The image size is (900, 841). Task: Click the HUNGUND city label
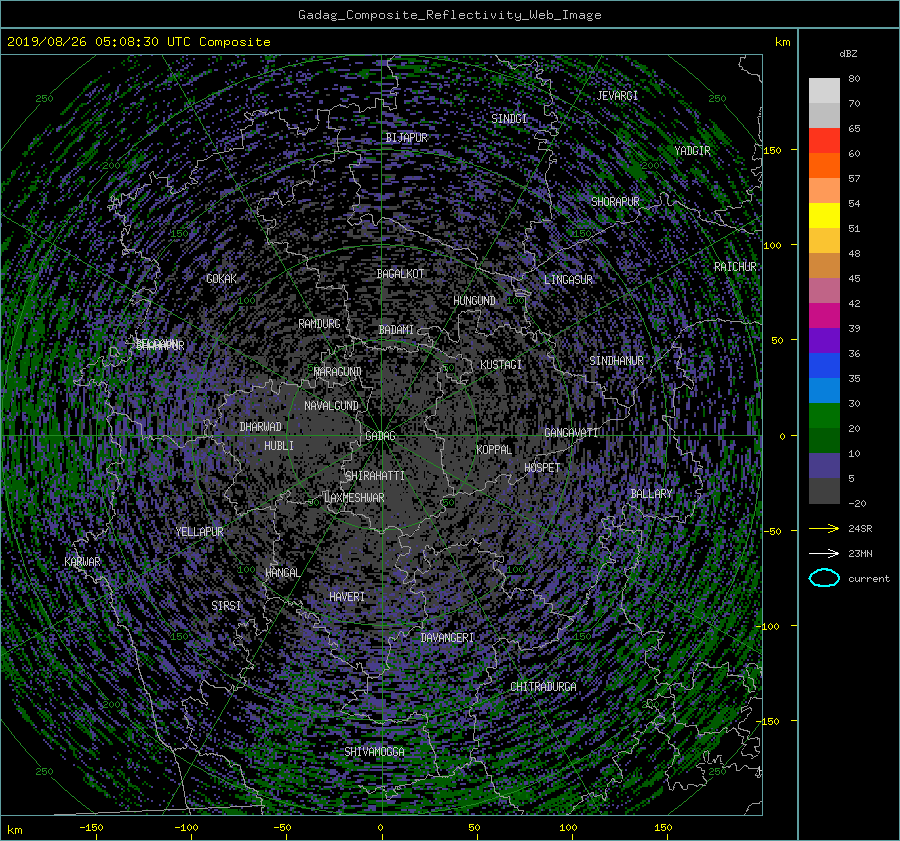pyautogui.click(x=474, y=301)
